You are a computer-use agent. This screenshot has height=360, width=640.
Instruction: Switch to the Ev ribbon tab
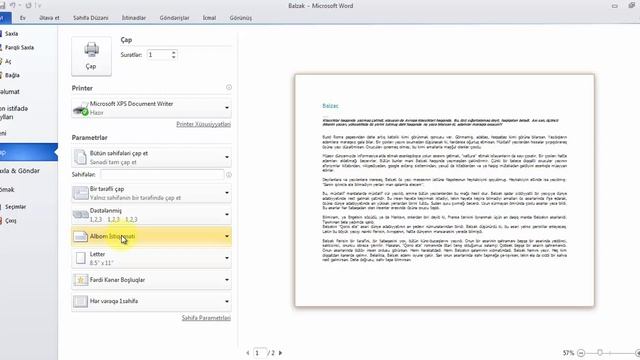coord(23,18)
